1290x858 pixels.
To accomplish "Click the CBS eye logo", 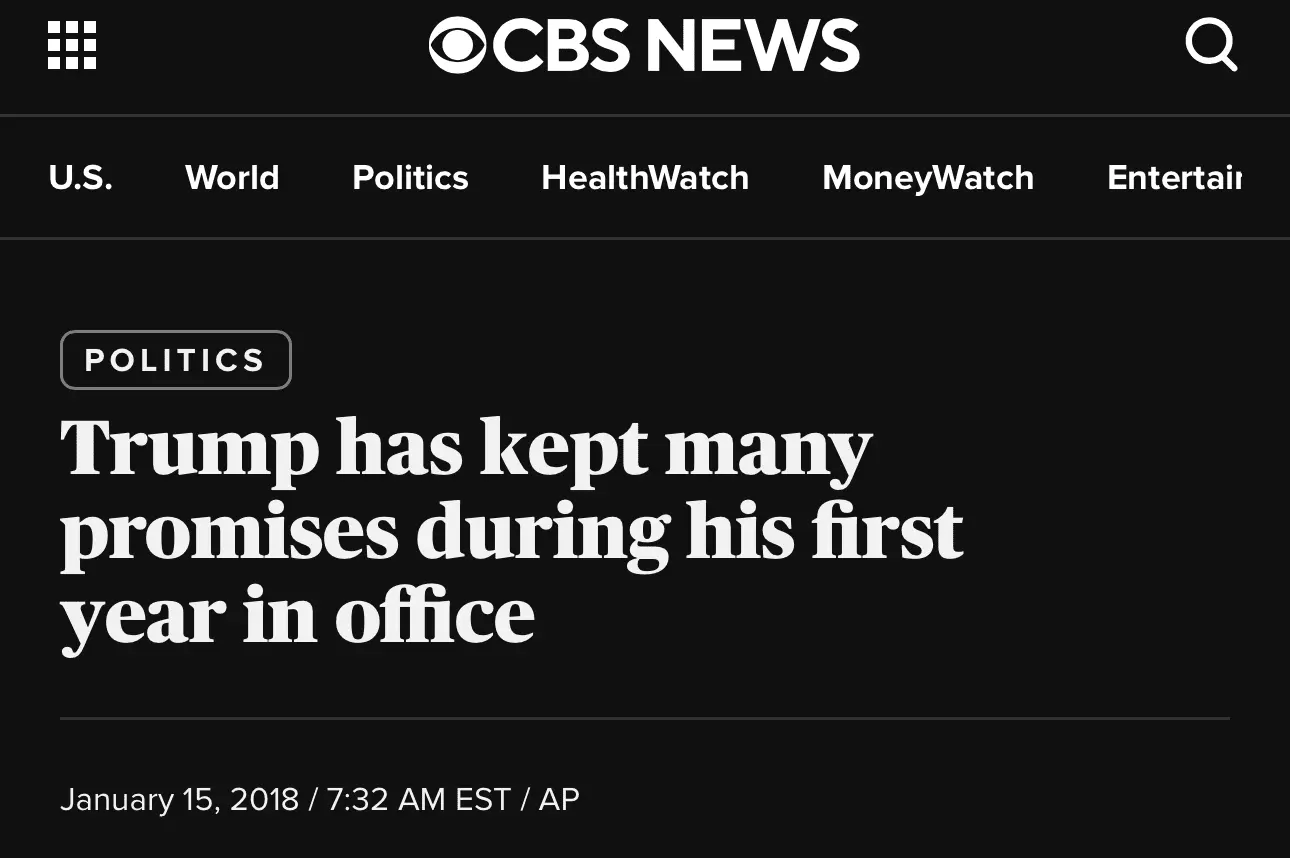I will (458, 46).
